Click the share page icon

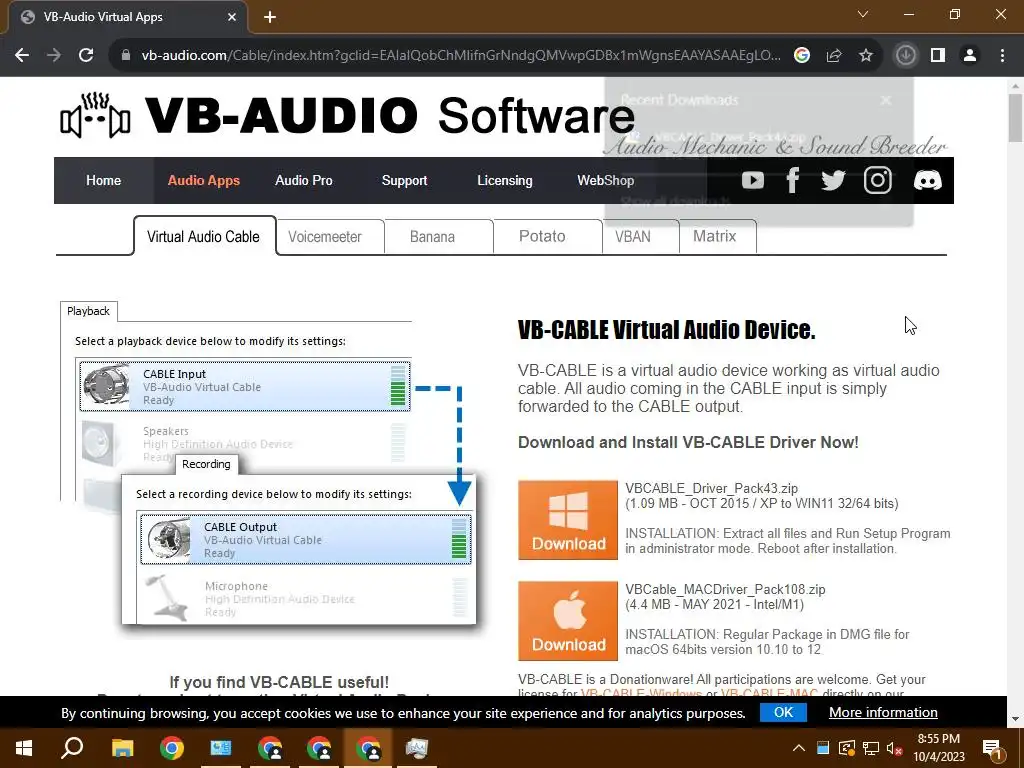[x=834, y=56]
